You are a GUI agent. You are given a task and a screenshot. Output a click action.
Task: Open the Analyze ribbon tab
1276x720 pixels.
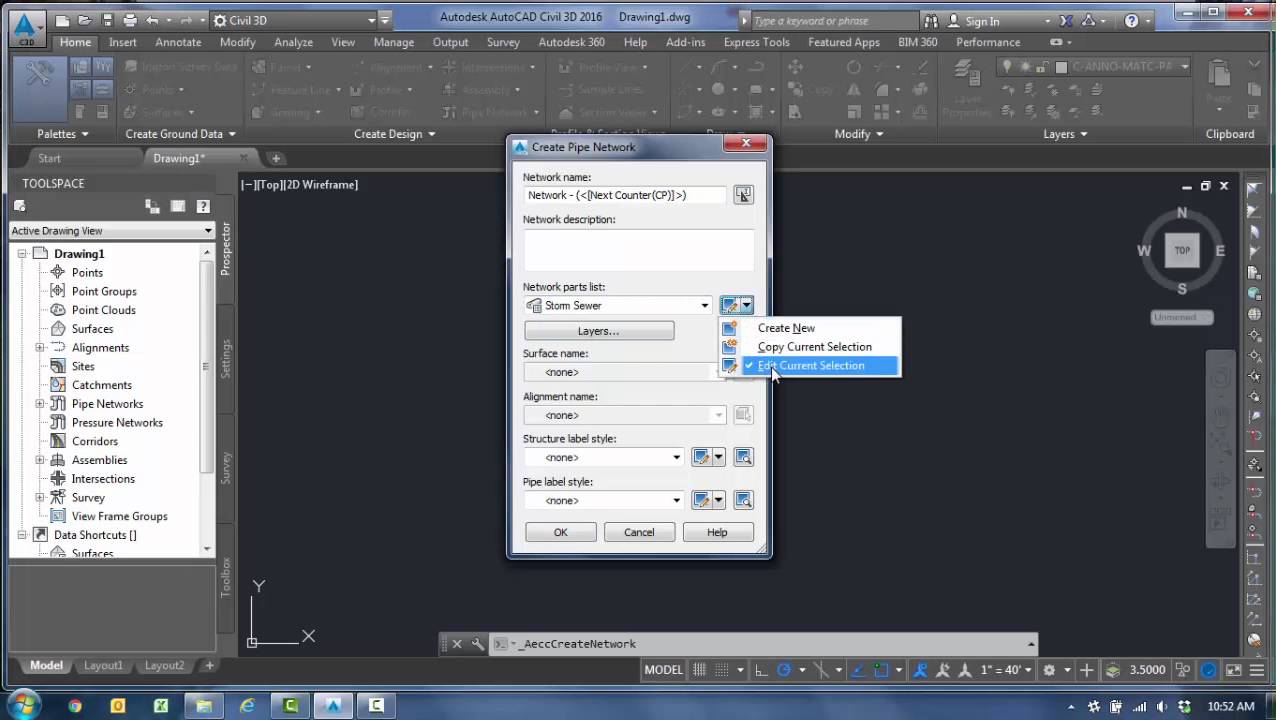point(294,42)
